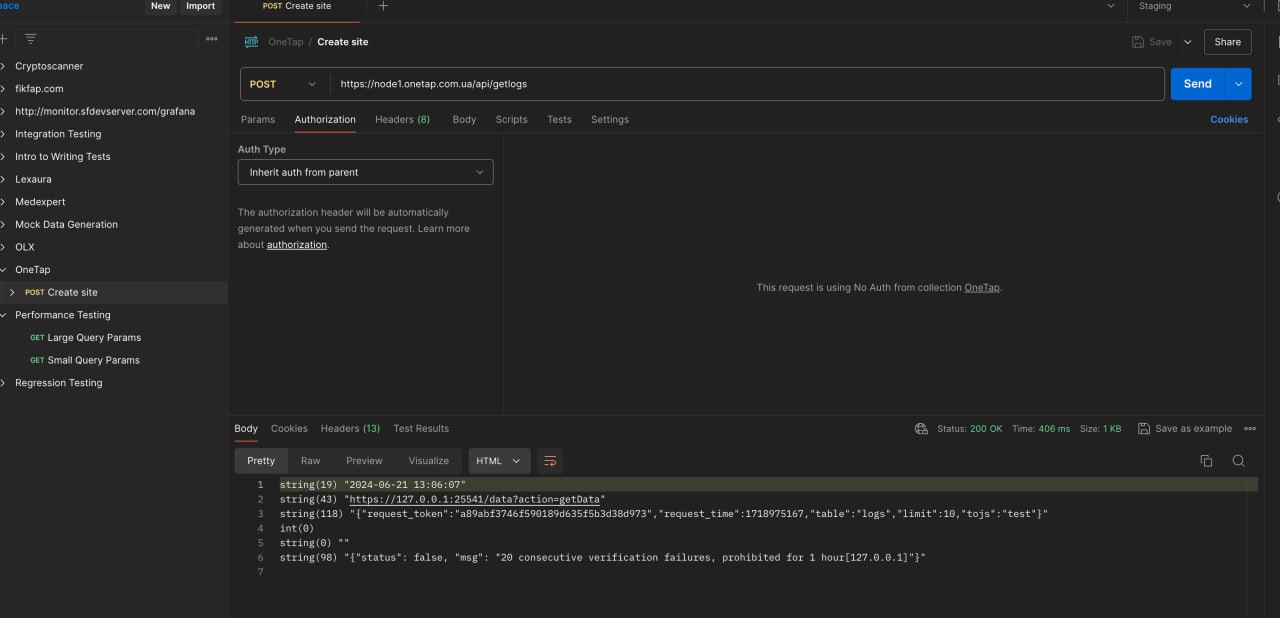1280x618 pixels.
Task: Click the filter collections icon in sidebar
Action: pos(31,39)
